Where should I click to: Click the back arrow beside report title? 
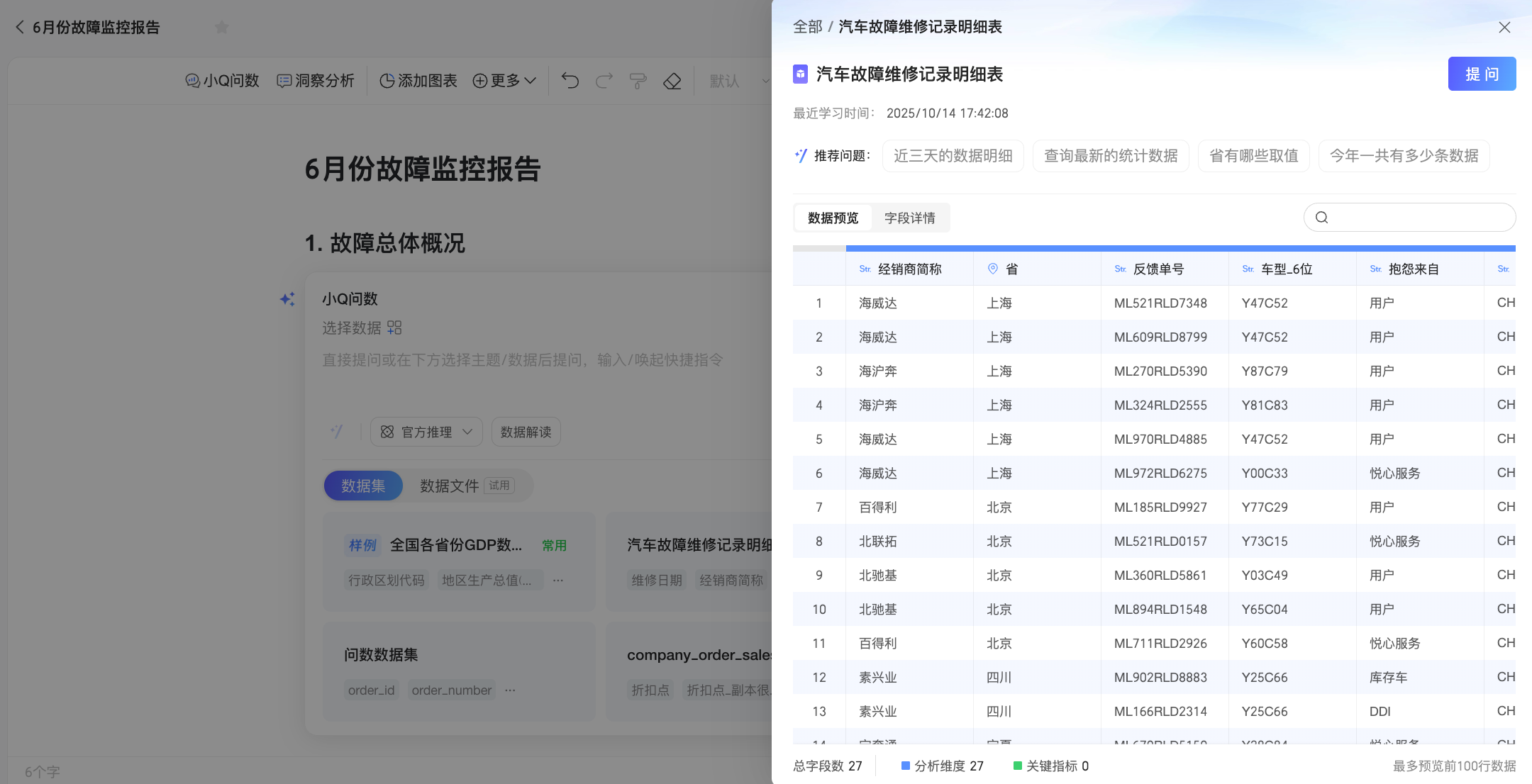(20, 28)
